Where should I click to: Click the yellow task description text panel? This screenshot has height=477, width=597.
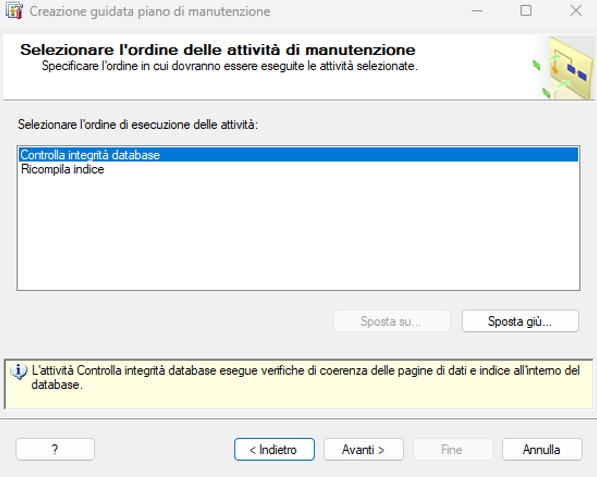298,384
